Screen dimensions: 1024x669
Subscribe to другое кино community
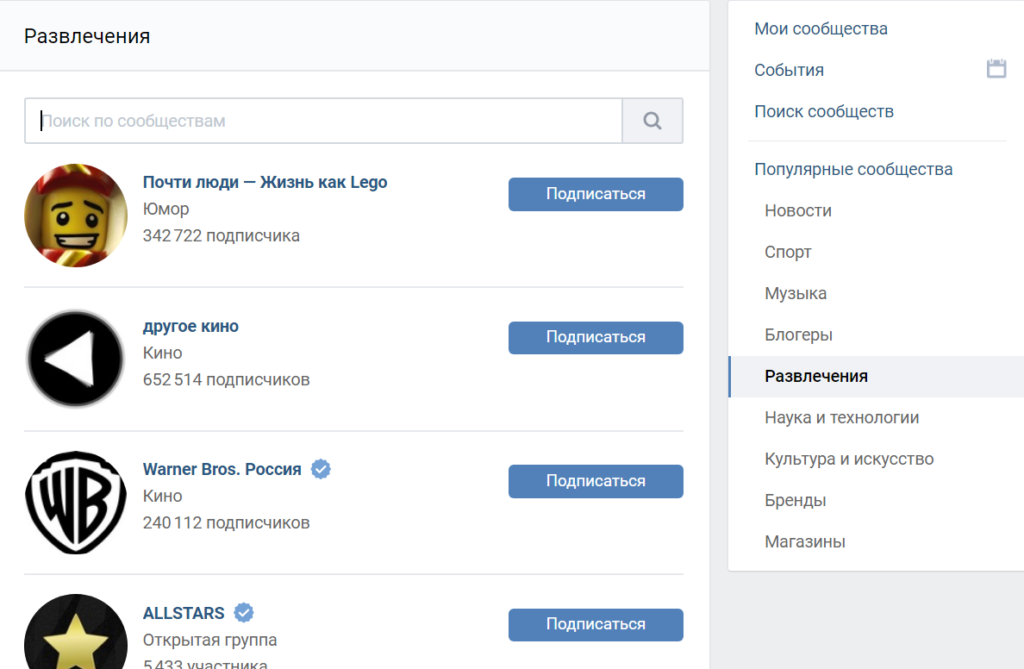[596, 338]
